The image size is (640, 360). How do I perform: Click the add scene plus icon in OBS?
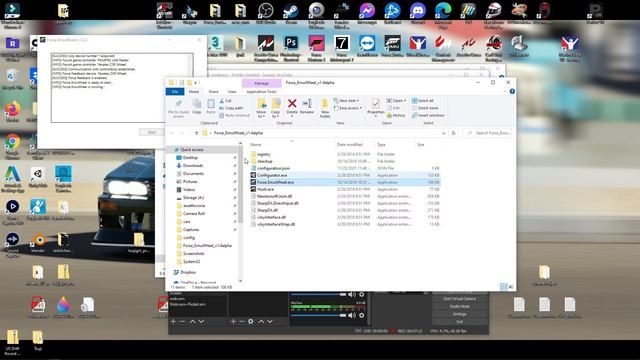point(173,322)
